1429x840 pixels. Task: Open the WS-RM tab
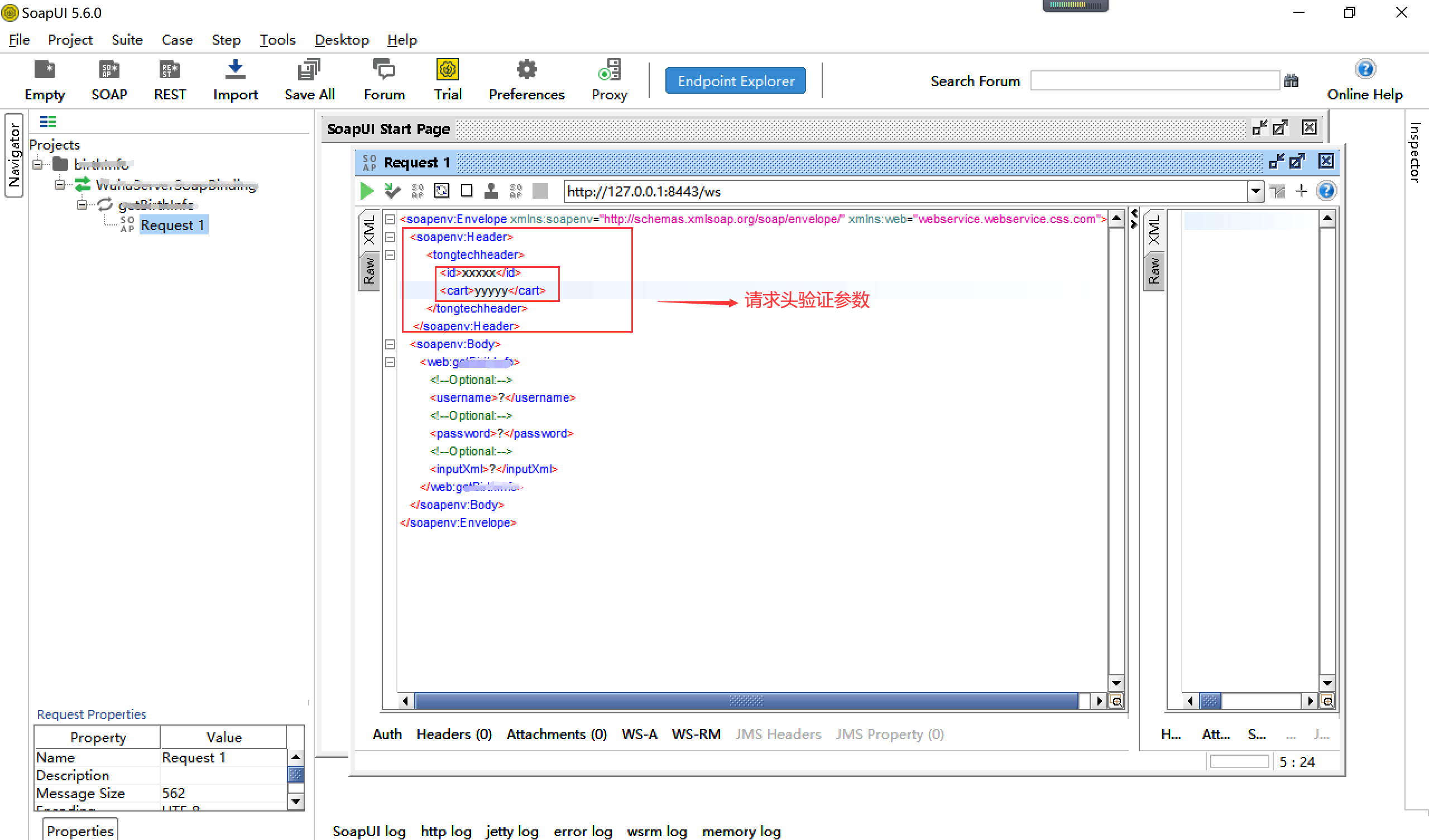tap(696, 734)
